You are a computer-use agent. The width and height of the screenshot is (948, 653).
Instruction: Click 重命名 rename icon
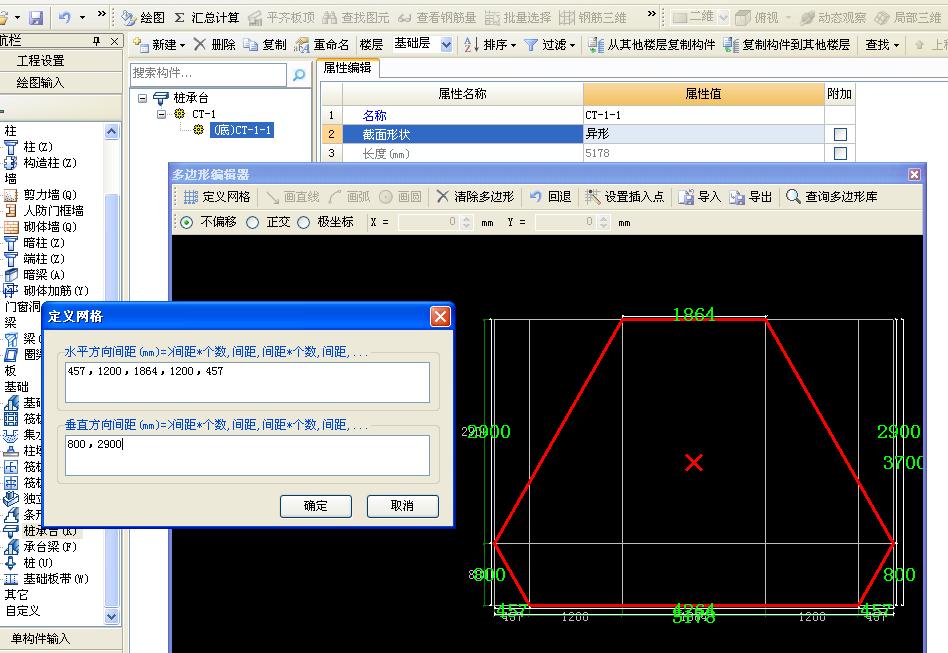pos(301,45)
